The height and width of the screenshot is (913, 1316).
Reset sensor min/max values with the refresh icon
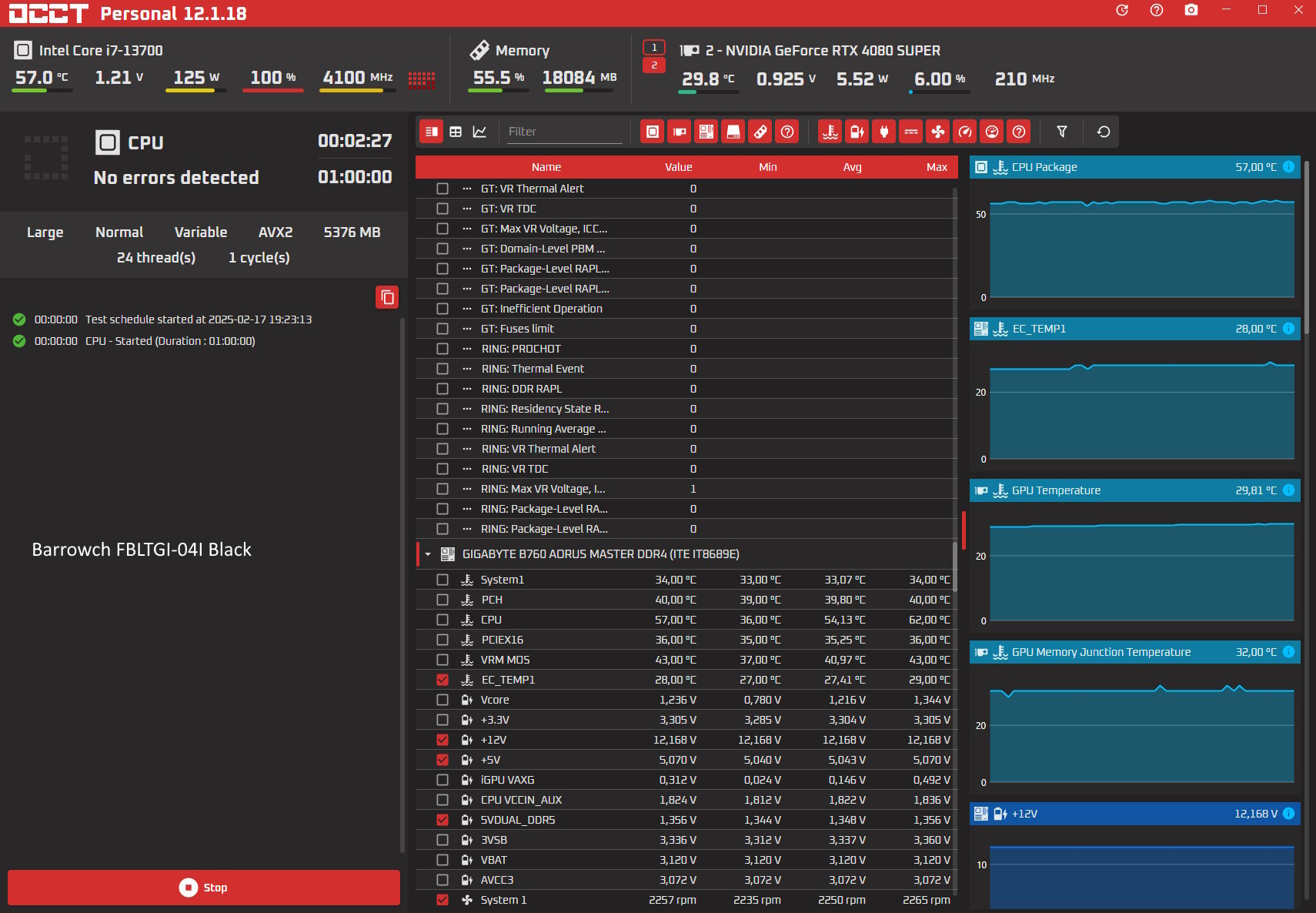(x=1104, y=132)
